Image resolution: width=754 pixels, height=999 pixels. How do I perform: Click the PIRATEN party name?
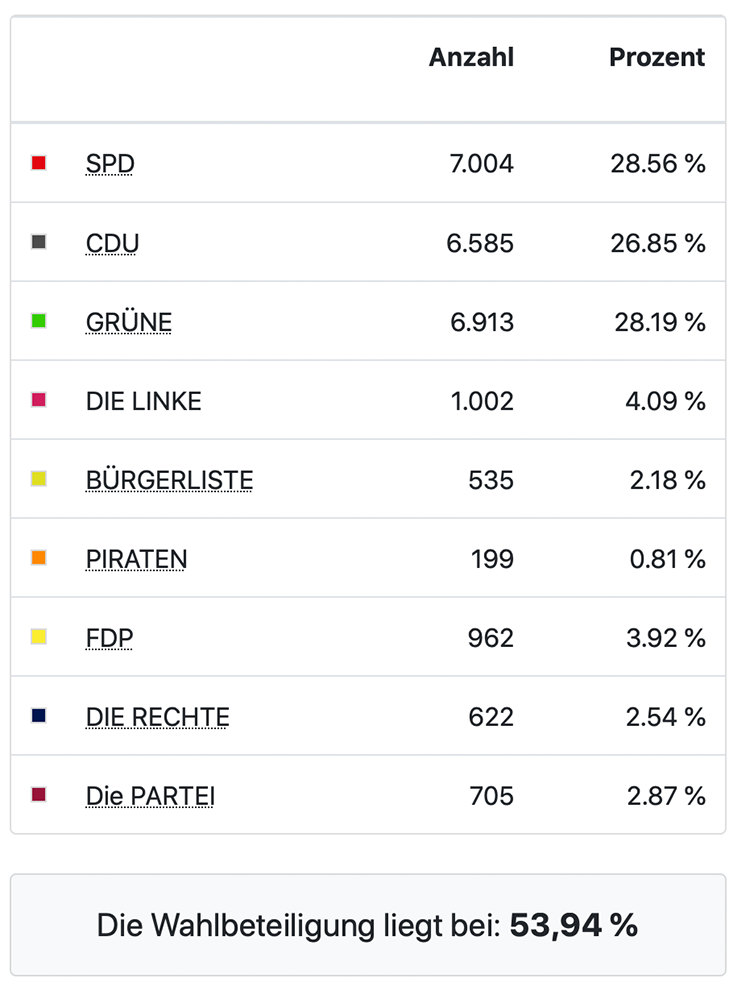136,559
